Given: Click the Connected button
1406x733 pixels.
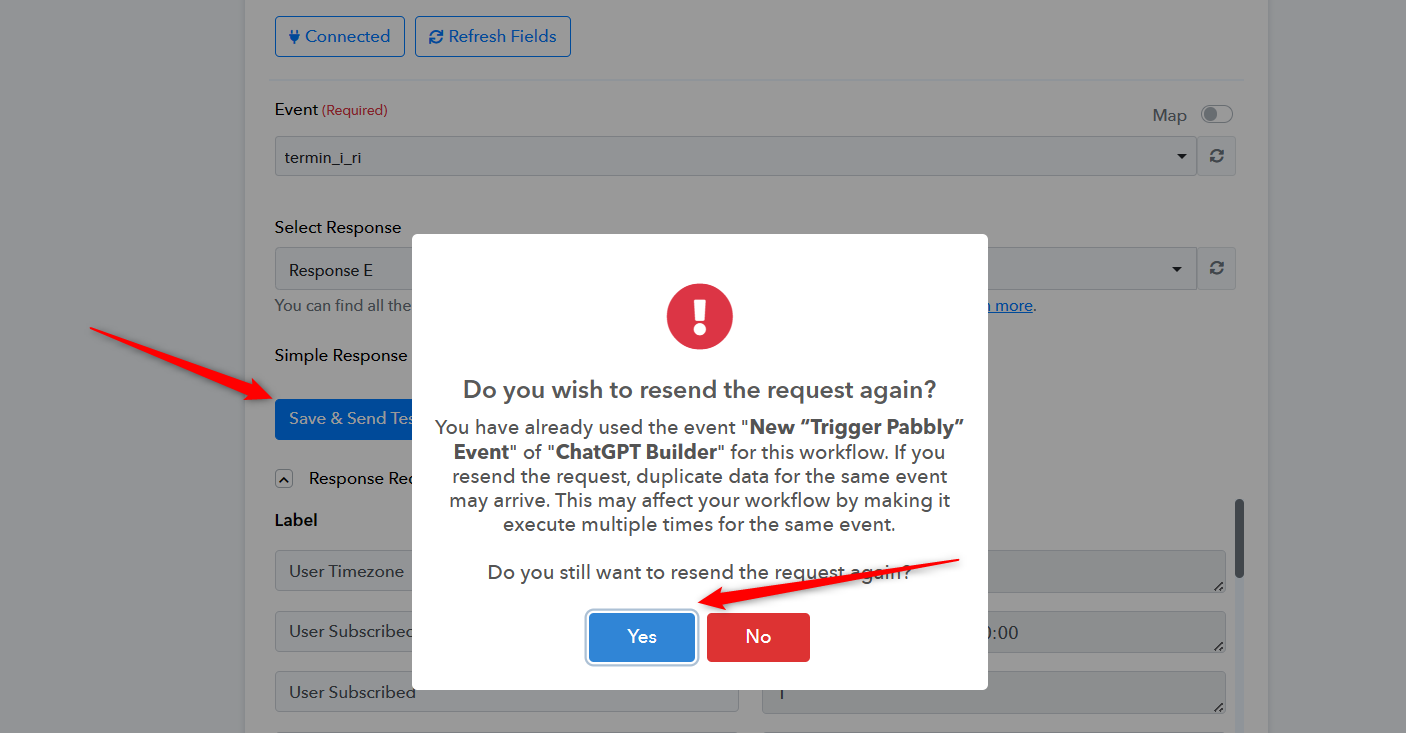Looking at the screenshot, I should click(340, 37).
